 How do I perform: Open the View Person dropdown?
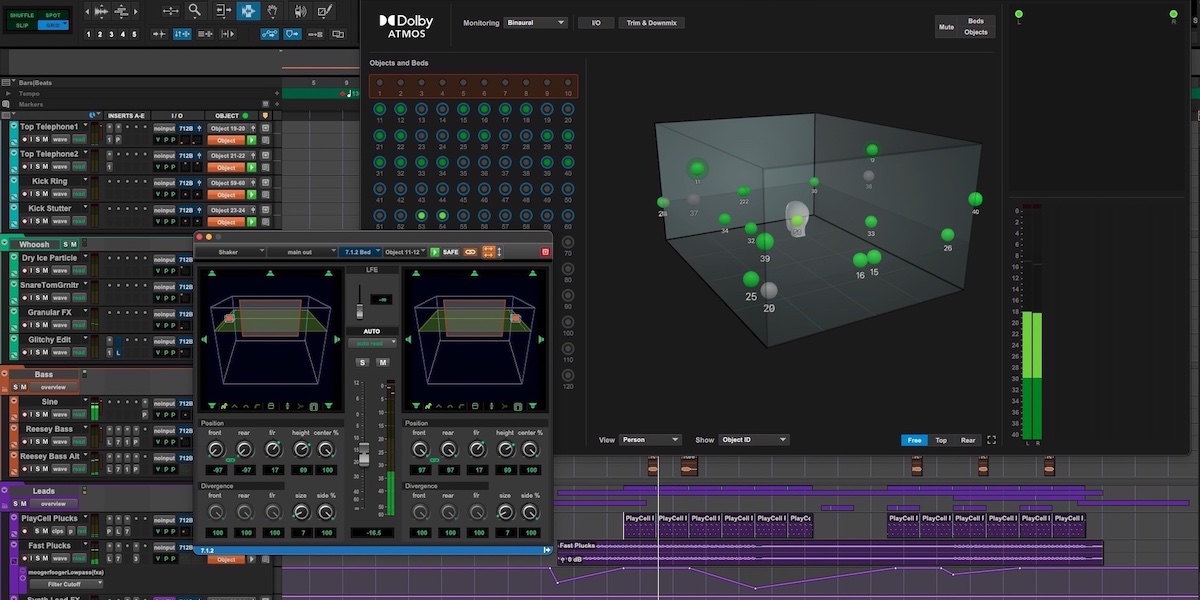(650, 440)
